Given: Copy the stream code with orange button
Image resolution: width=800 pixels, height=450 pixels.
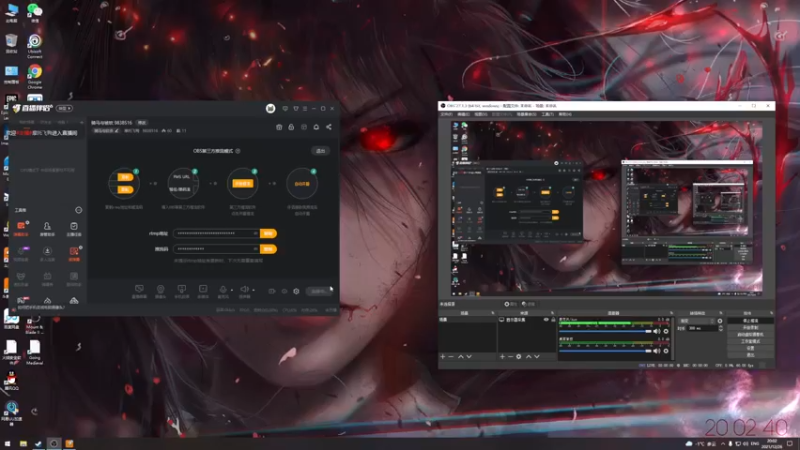Looking at the screenshot, I should (268, 249).
